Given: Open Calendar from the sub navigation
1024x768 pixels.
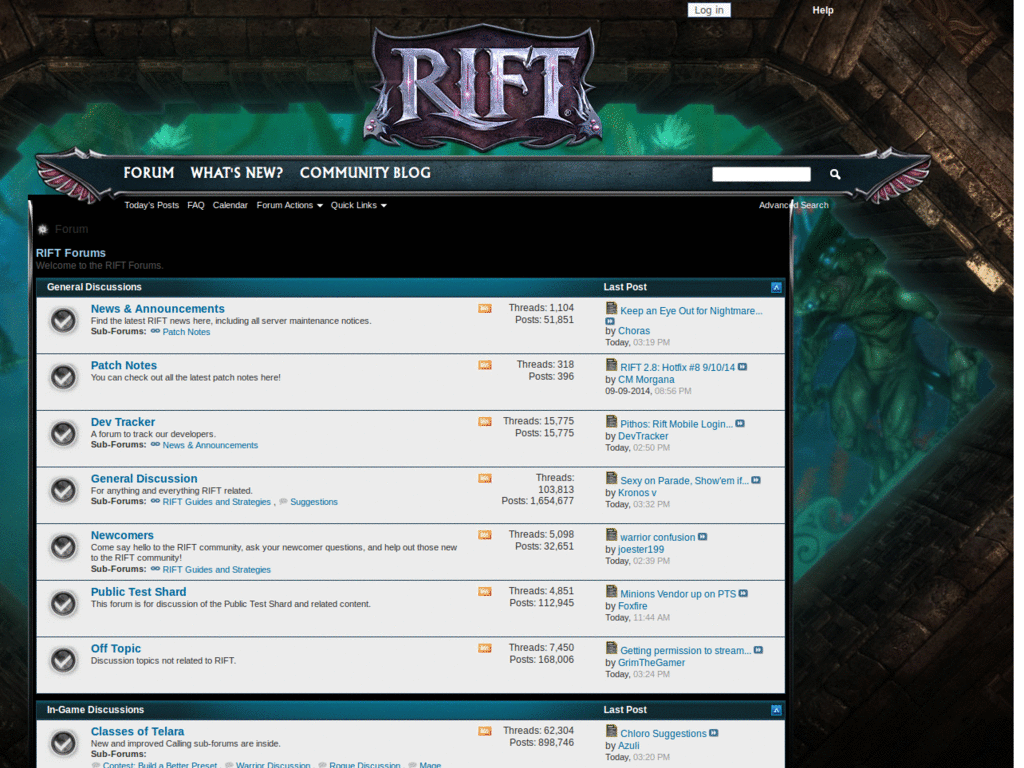Looking at the screenshot, I should pos(230,205).
